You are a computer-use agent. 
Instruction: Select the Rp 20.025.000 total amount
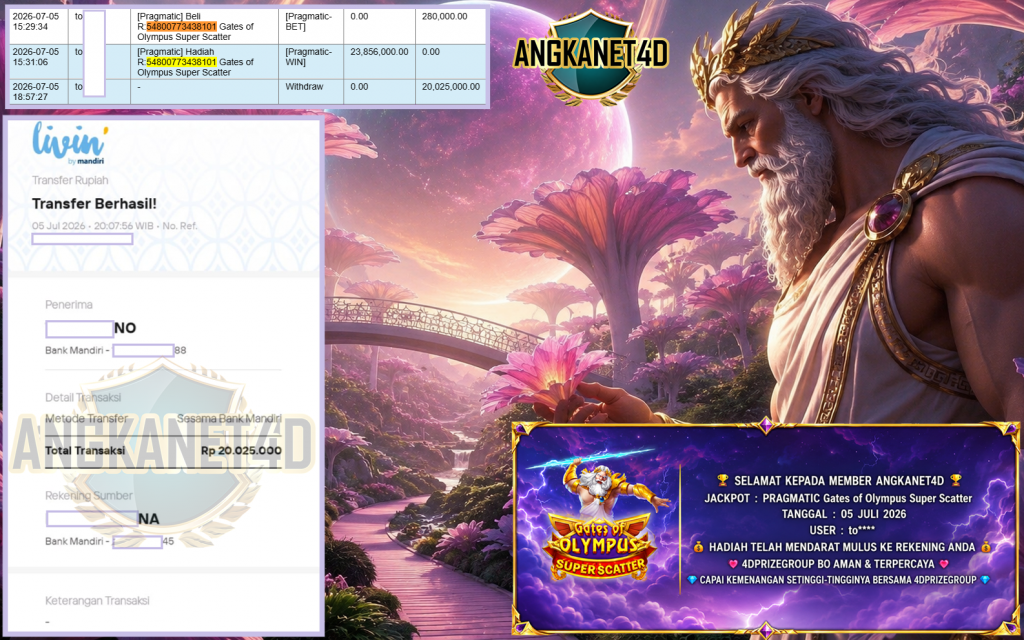coord(241,451)
